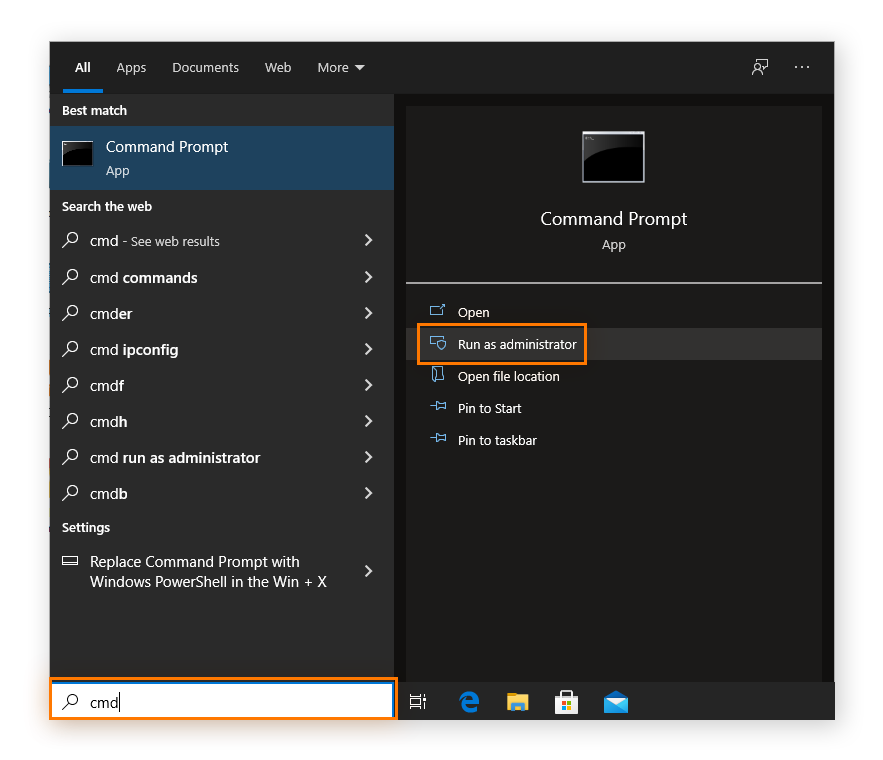
Task: Choose Open file location
Action: 509,376
